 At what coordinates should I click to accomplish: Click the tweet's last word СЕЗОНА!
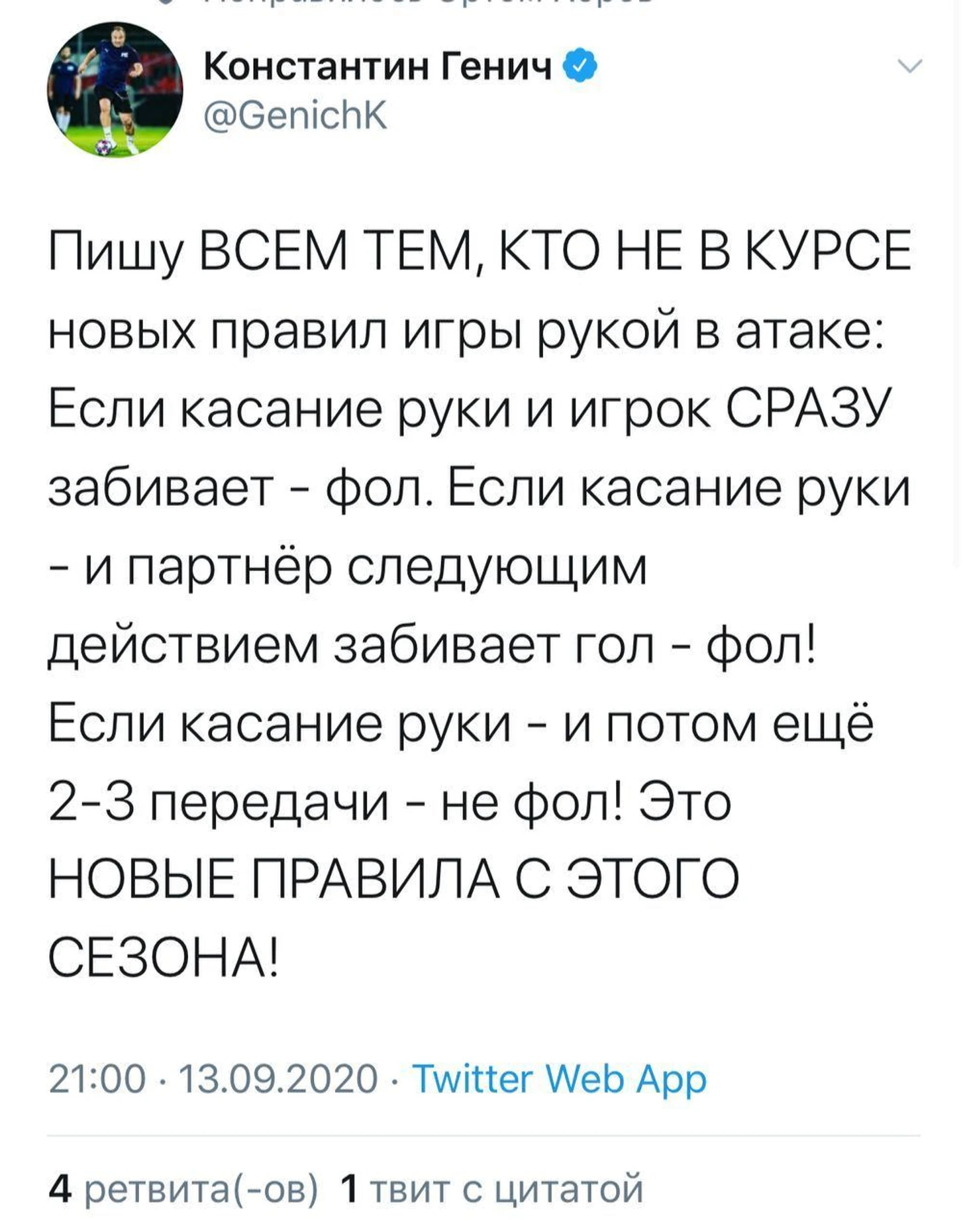(x=163, y=957)
